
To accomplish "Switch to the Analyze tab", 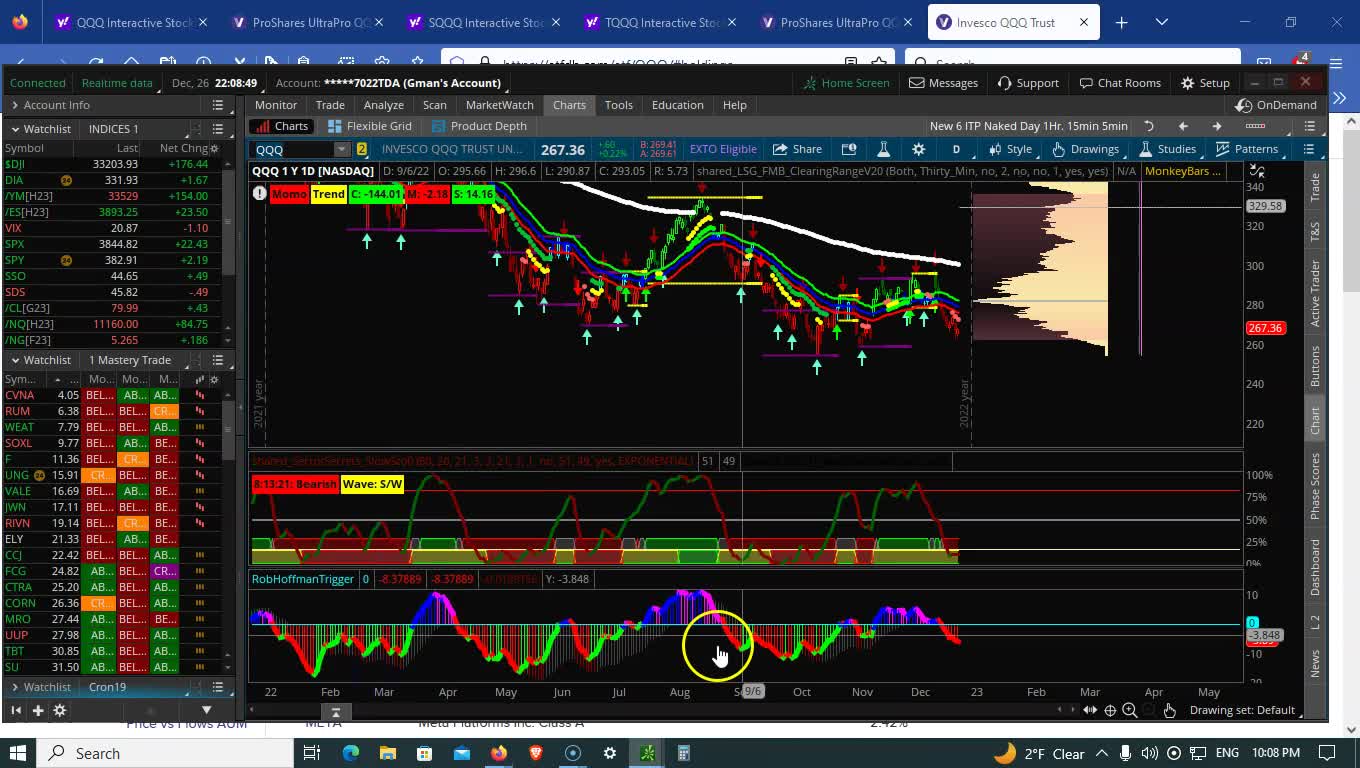I will 383,105.
